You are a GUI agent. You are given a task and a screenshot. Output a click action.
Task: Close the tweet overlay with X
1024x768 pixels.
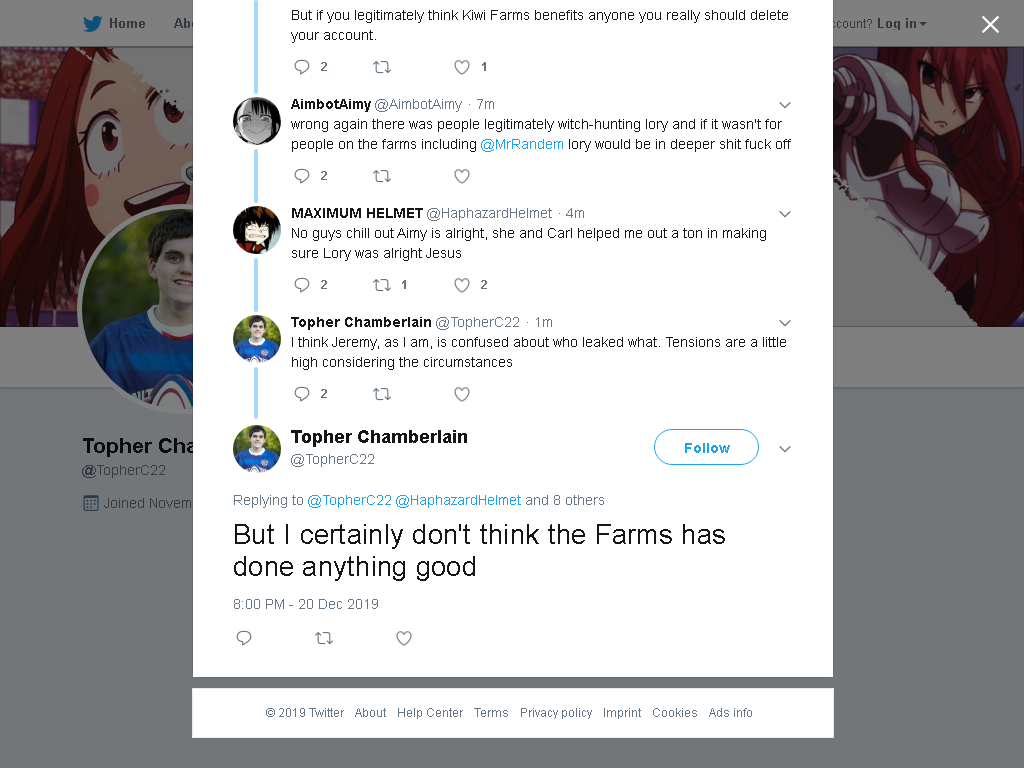pos(990,24)
